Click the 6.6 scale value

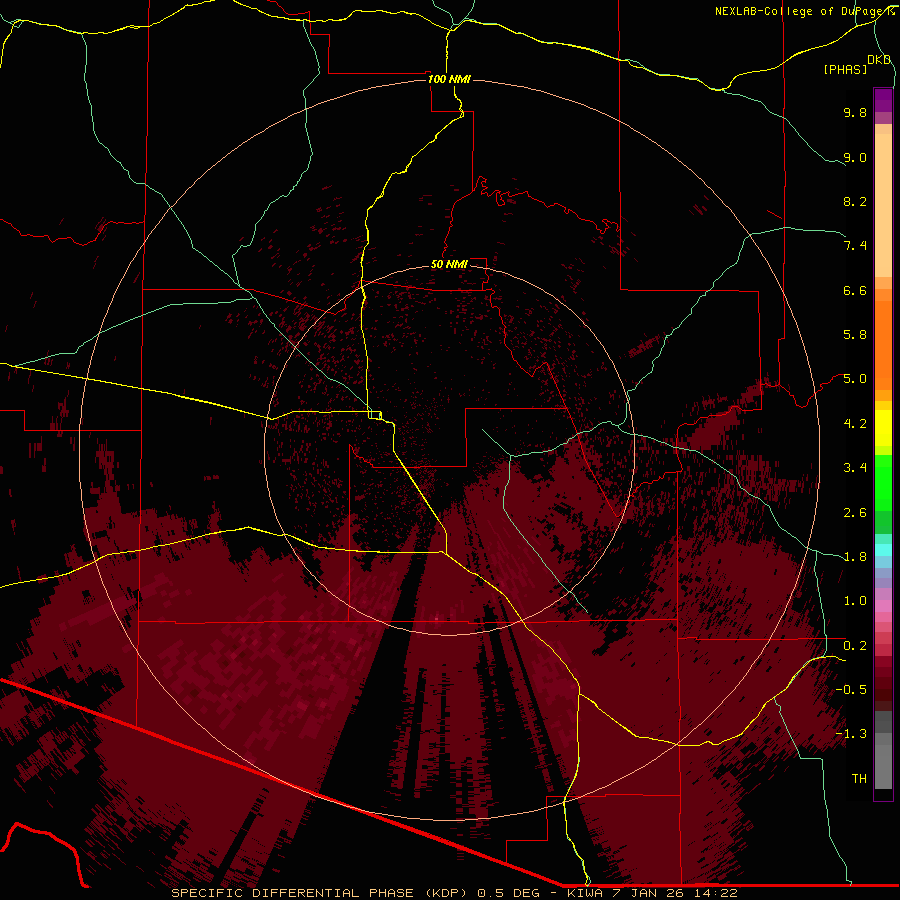pyautogui.click(x=855, y=291)
